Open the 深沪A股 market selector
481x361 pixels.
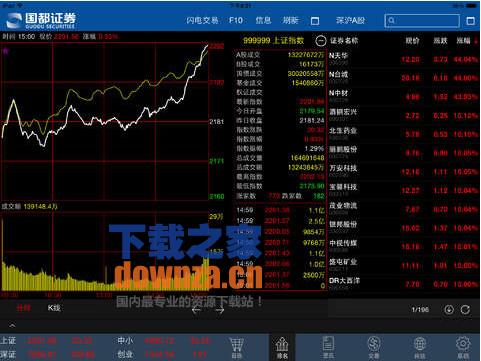pos(350,21)
